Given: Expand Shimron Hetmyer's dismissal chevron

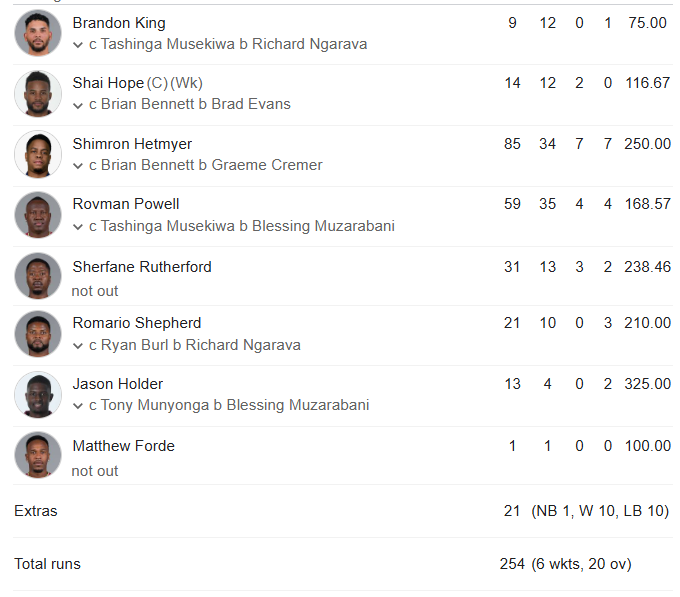Looking at the screenshot, I should [78, 166].
